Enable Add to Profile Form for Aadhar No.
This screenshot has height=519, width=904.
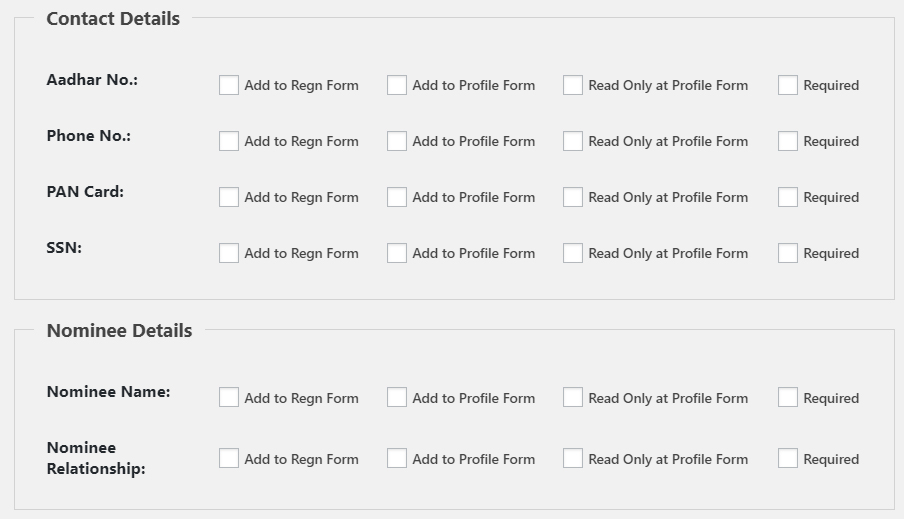tap(397, 85)
